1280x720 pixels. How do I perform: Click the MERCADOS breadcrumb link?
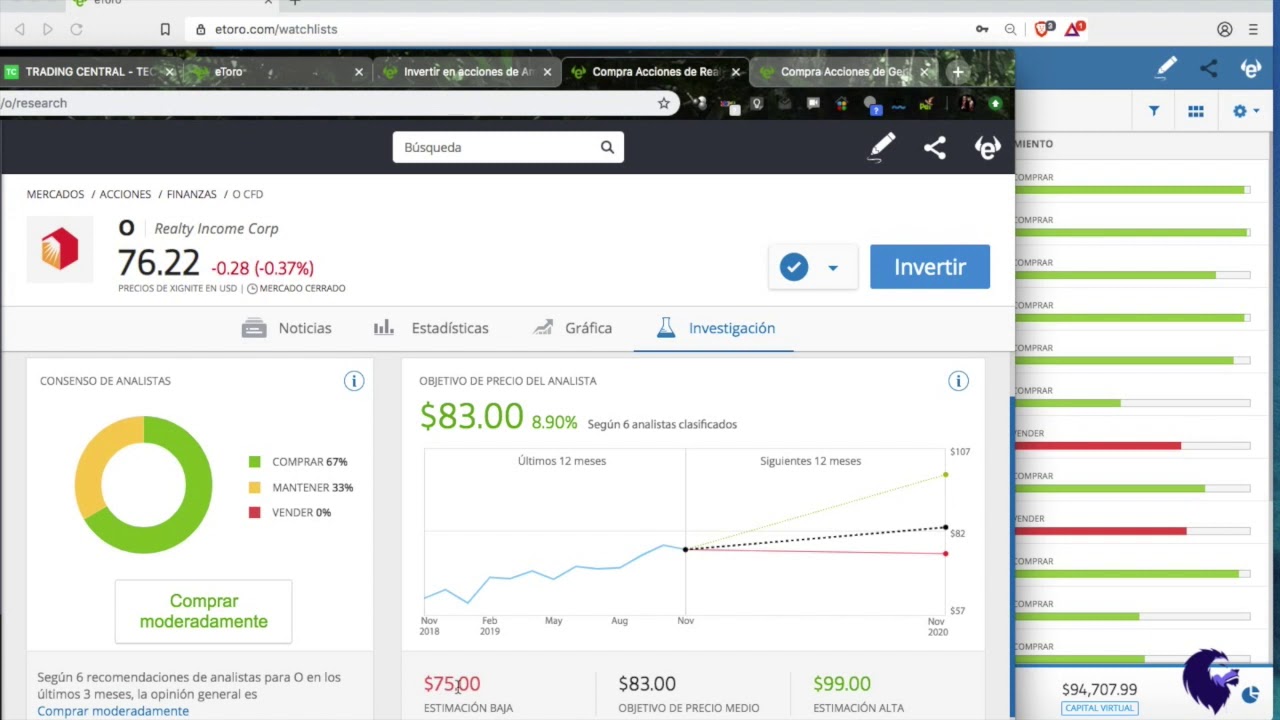pyautogui.click(x=55, y=194)
